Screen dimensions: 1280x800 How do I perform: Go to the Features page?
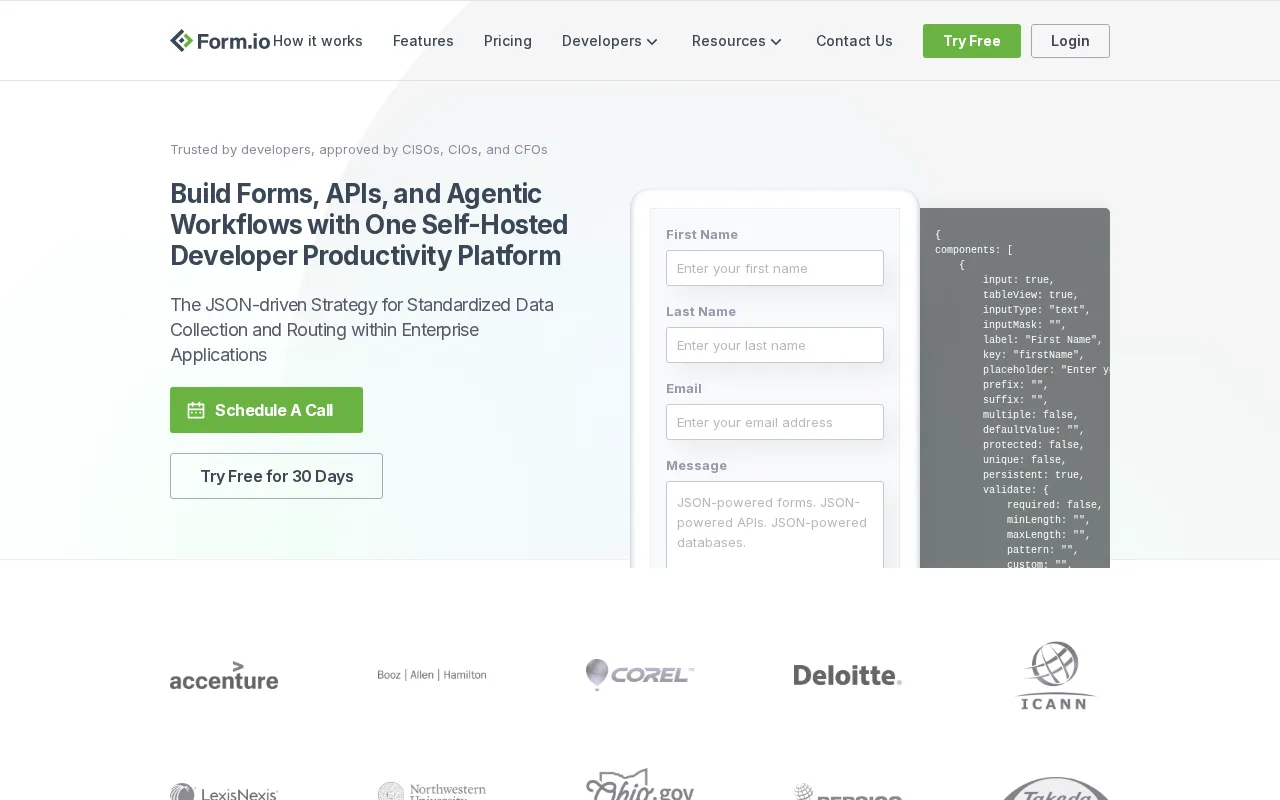[423, 41]
